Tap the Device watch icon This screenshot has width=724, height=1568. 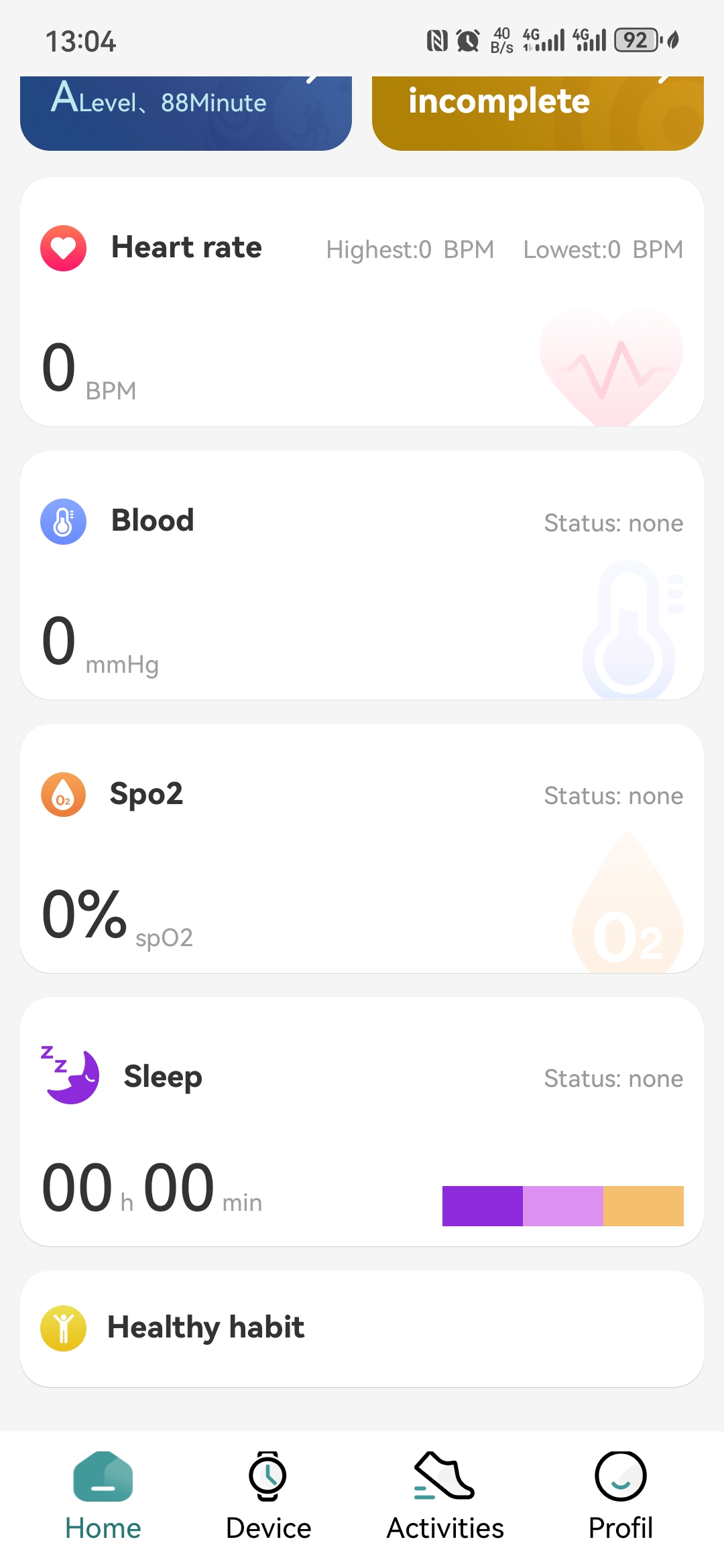click(268, 1476)
